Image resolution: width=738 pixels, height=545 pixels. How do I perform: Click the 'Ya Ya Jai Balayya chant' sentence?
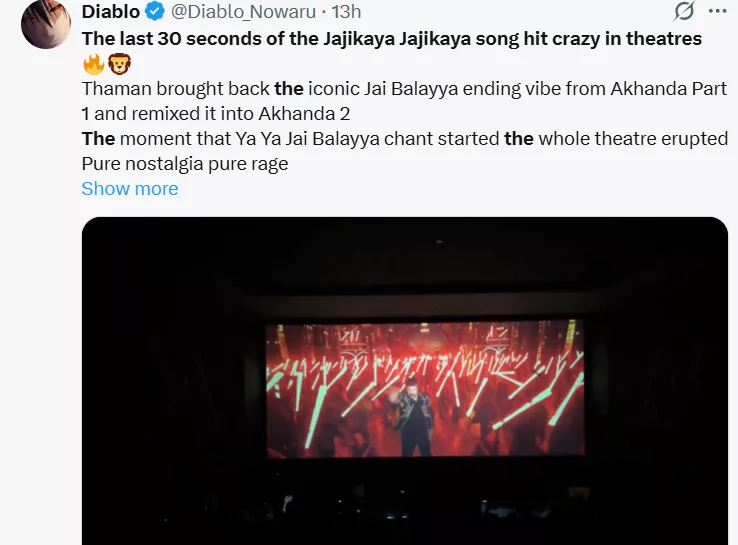405,139
